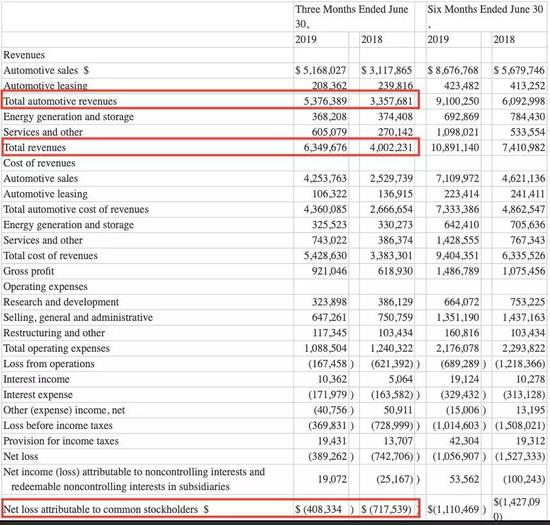550x525 pixels.
Task: Click the cell 1,075,456
Action: coord(524,271)
